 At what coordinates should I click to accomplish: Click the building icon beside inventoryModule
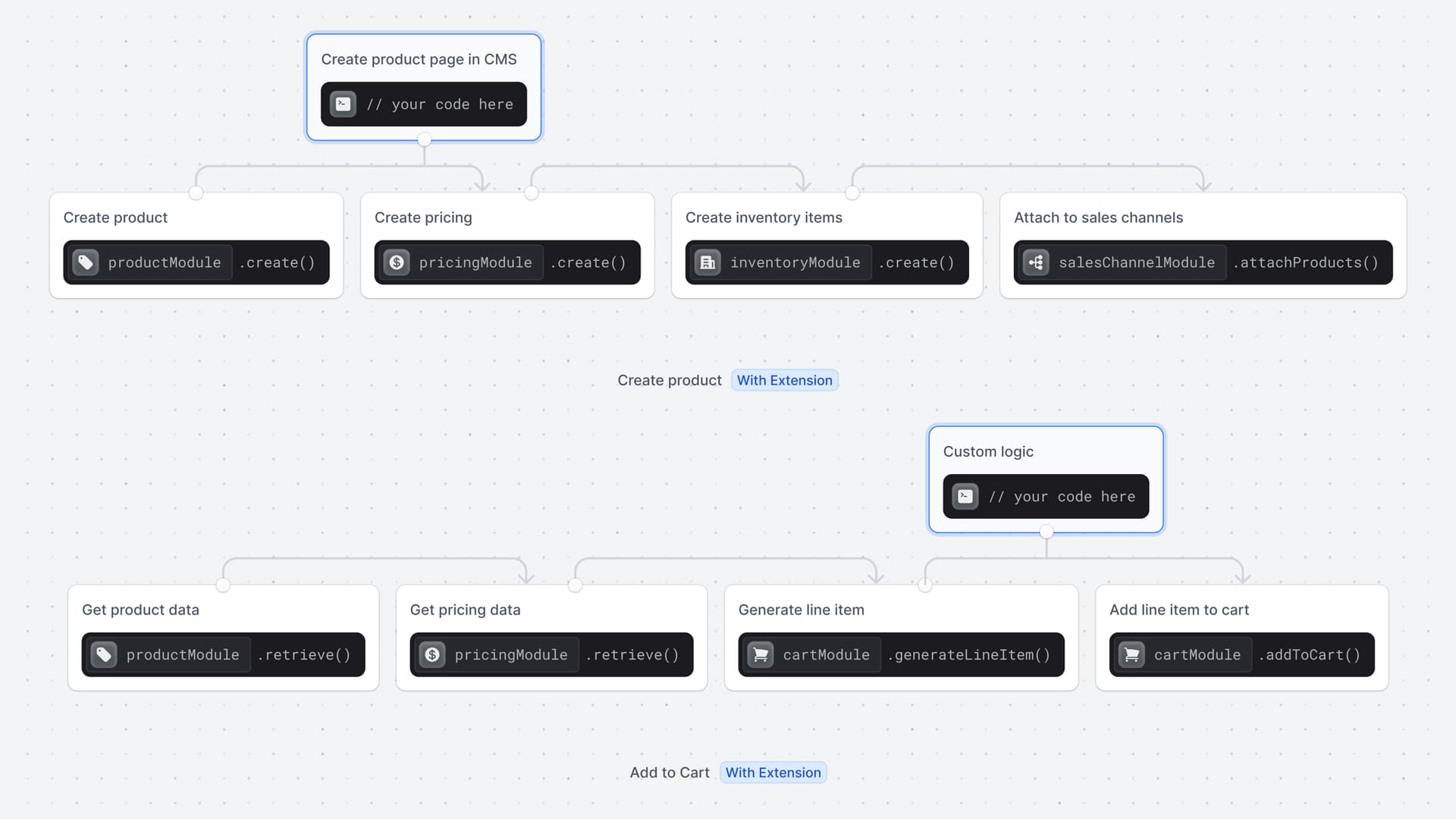(708, 262)
